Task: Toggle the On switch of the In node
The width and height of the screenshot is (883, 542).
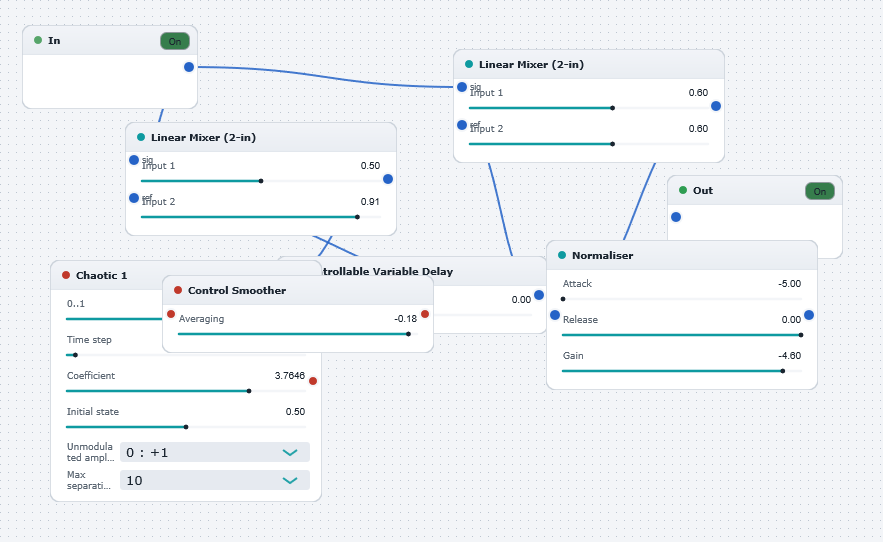Action: coord(175,41)
